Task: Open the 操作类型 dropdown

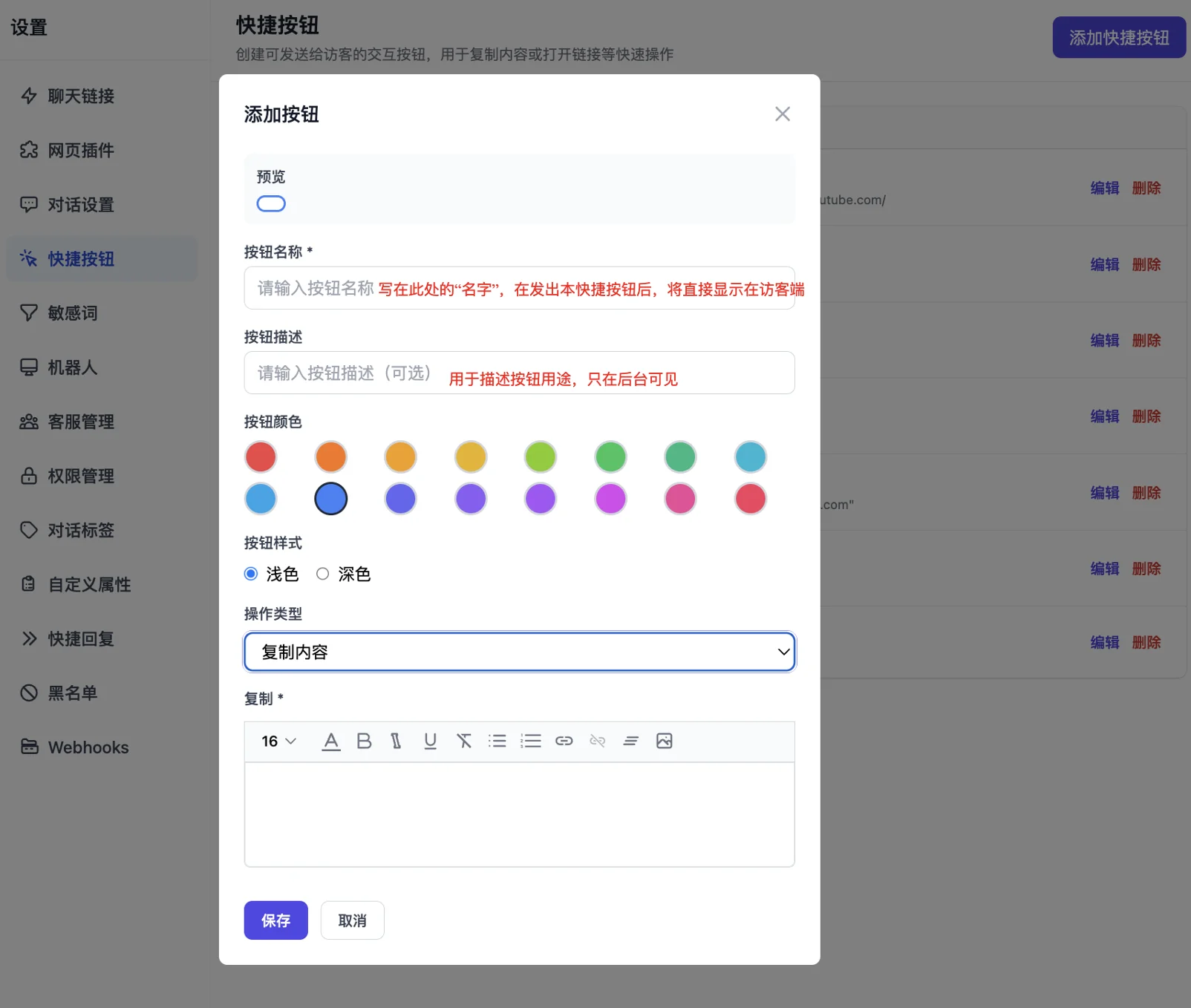Action: point(519,652)
